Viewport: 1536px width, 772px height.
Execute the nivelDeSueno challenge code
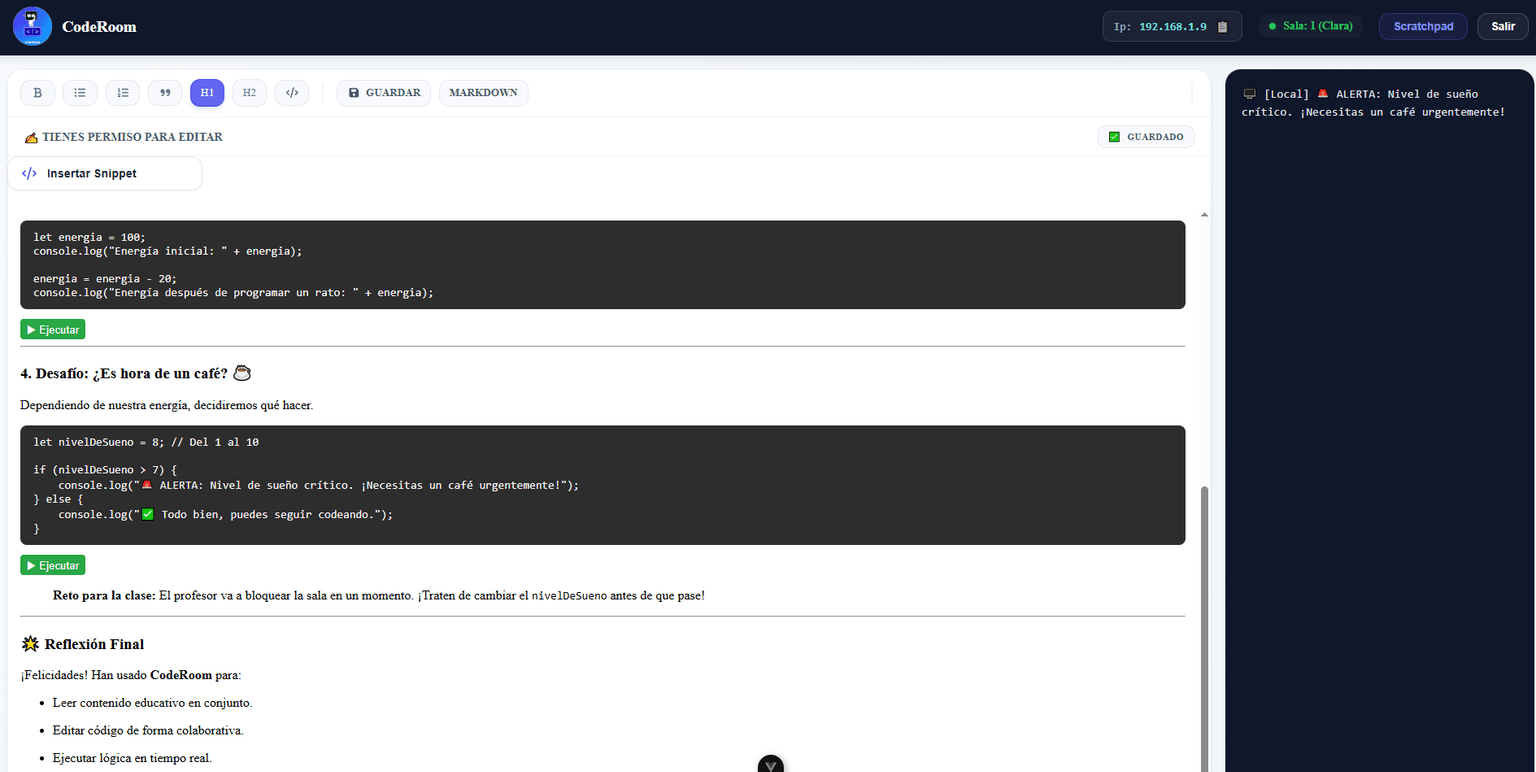point(52,564)
